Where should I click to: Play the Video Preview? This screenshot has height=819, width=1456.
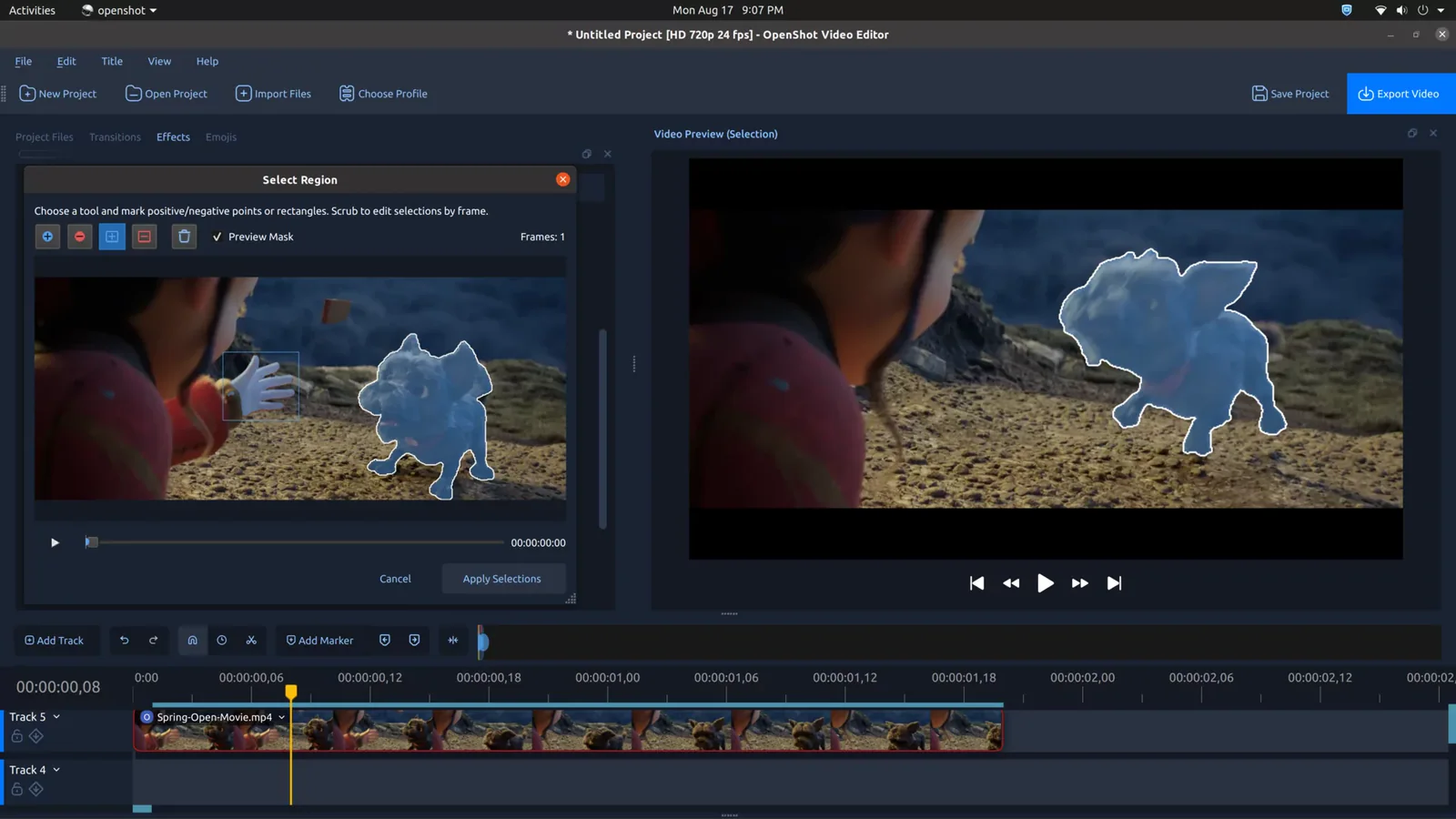[x=1046, y=583]
